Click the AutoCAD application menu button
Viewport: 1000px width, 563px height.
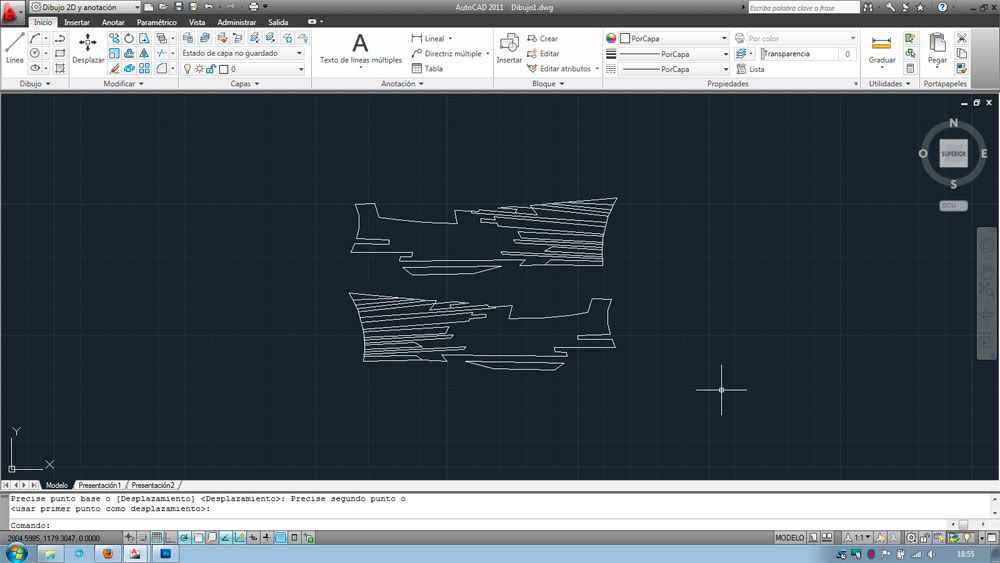pyautogui.click(x=11, y=13)
